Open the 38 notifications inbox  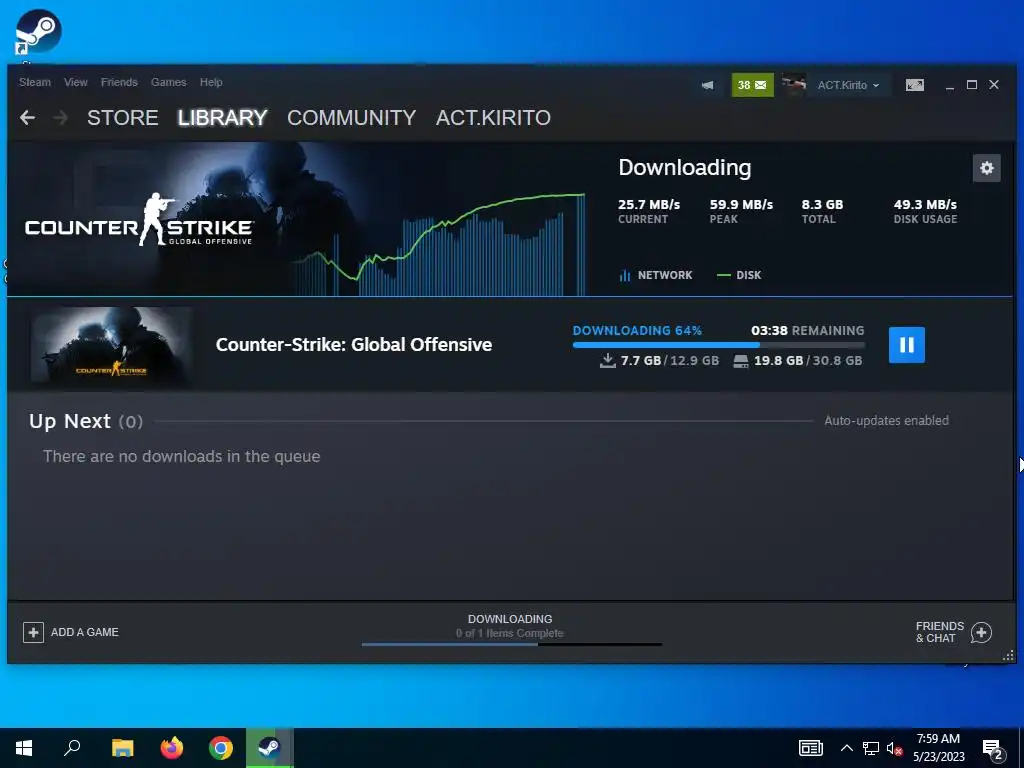752,85
